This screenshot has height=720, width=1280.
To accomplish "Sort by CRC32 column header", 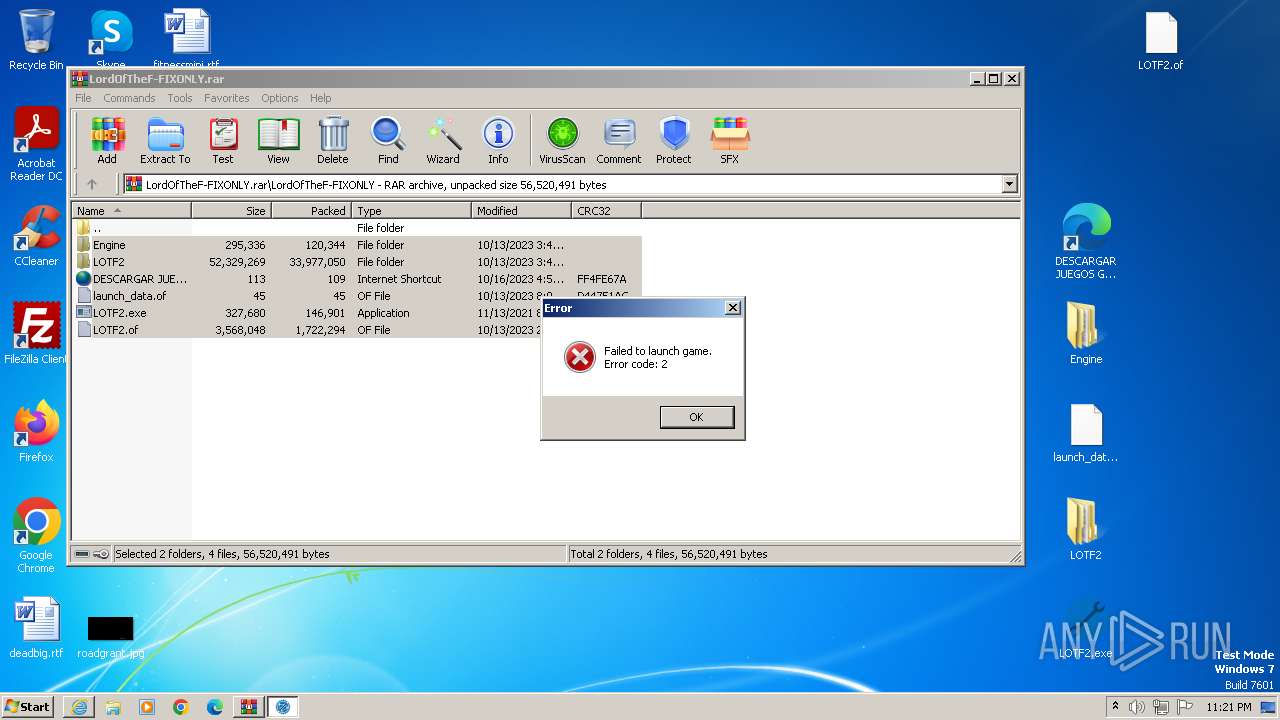I will [x=606, y=211].
